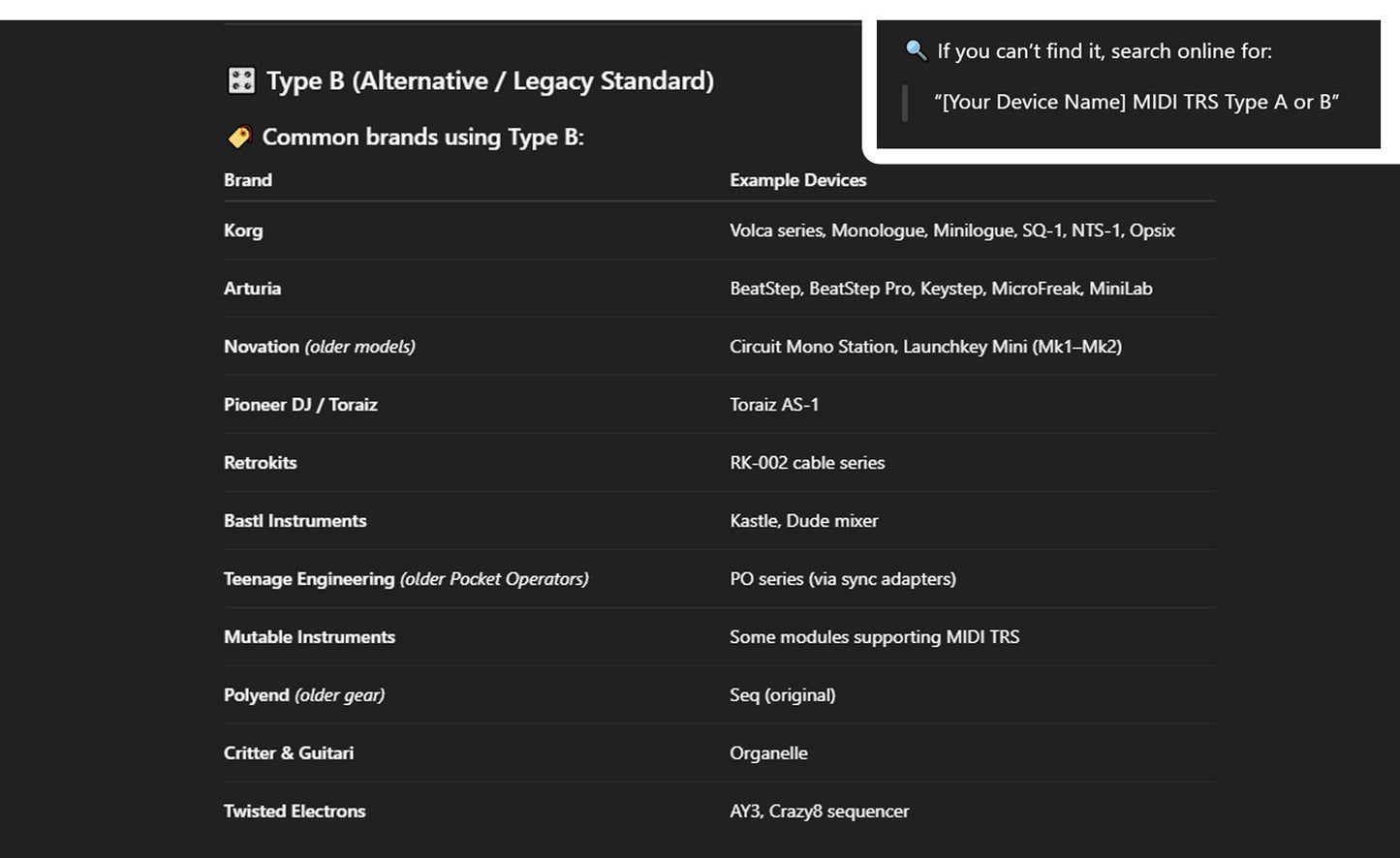The height and width of the screenshot is (858, 1400).
Task: Click the "Brand" column header
Action: coord(248,180)
